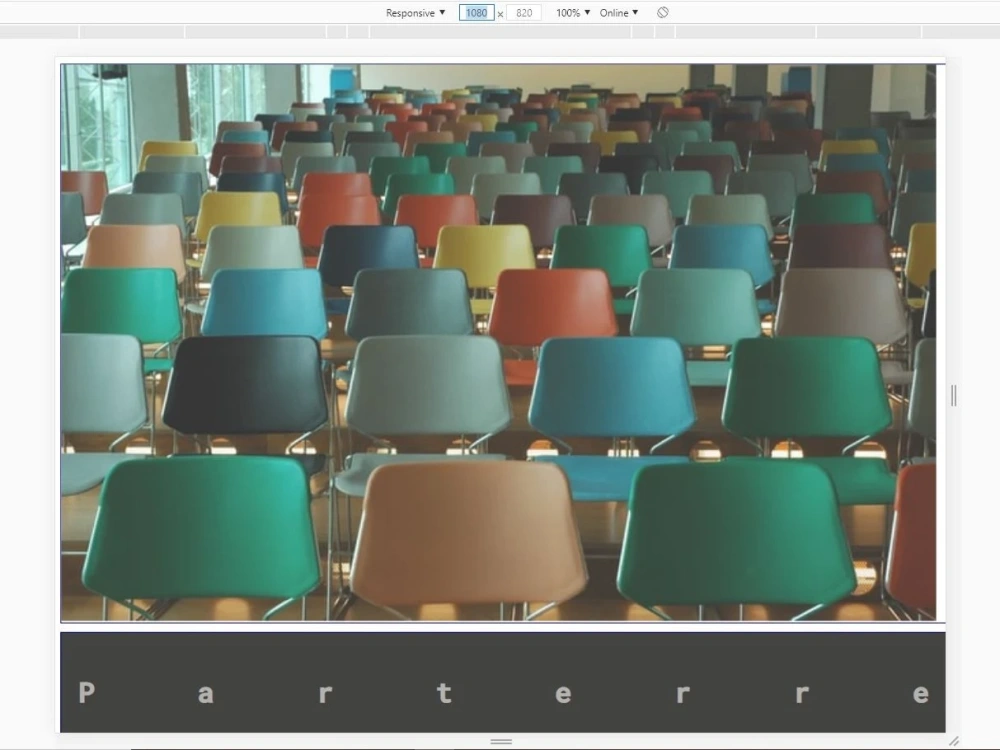This screenshot has height=750, width=1000.
Task: Open the 100% zoom dropdown
Action: click(573, 13)
